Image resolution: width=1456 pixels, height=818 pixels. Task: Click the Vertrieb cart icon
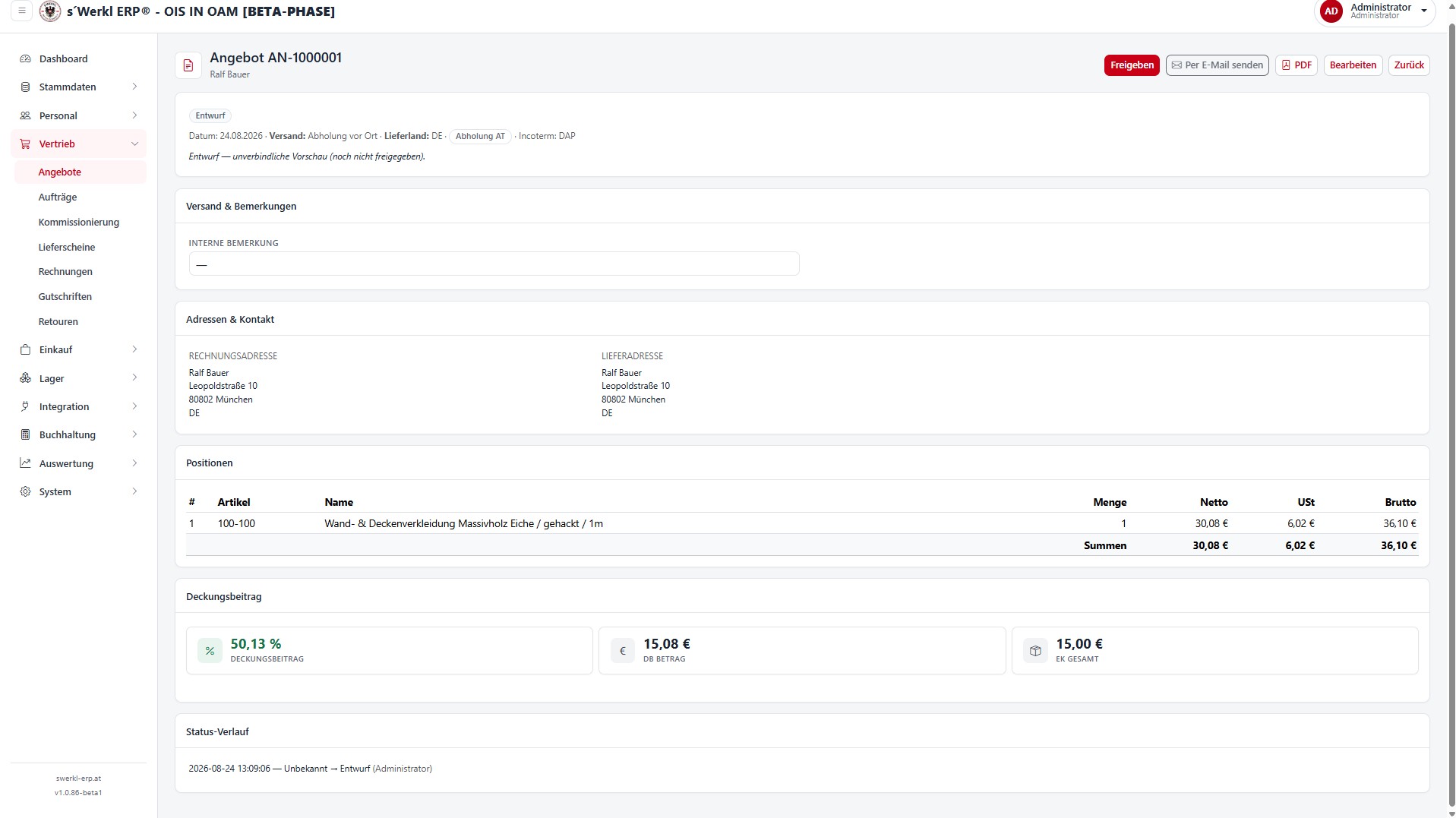click(x=25, y=144)
